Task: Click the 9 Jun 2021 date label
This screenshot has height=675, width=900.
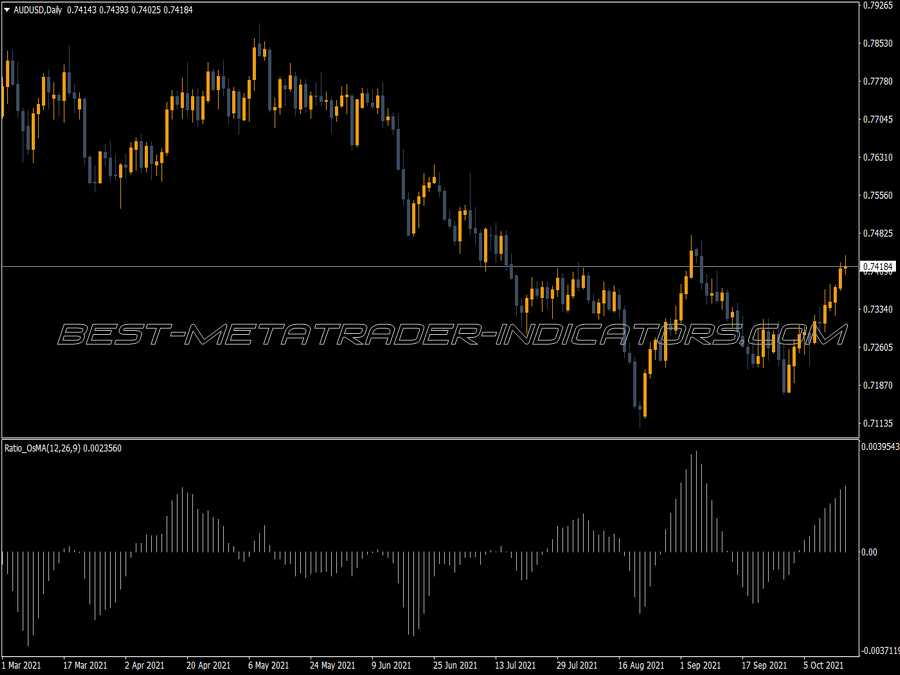Action: [391, 665]
